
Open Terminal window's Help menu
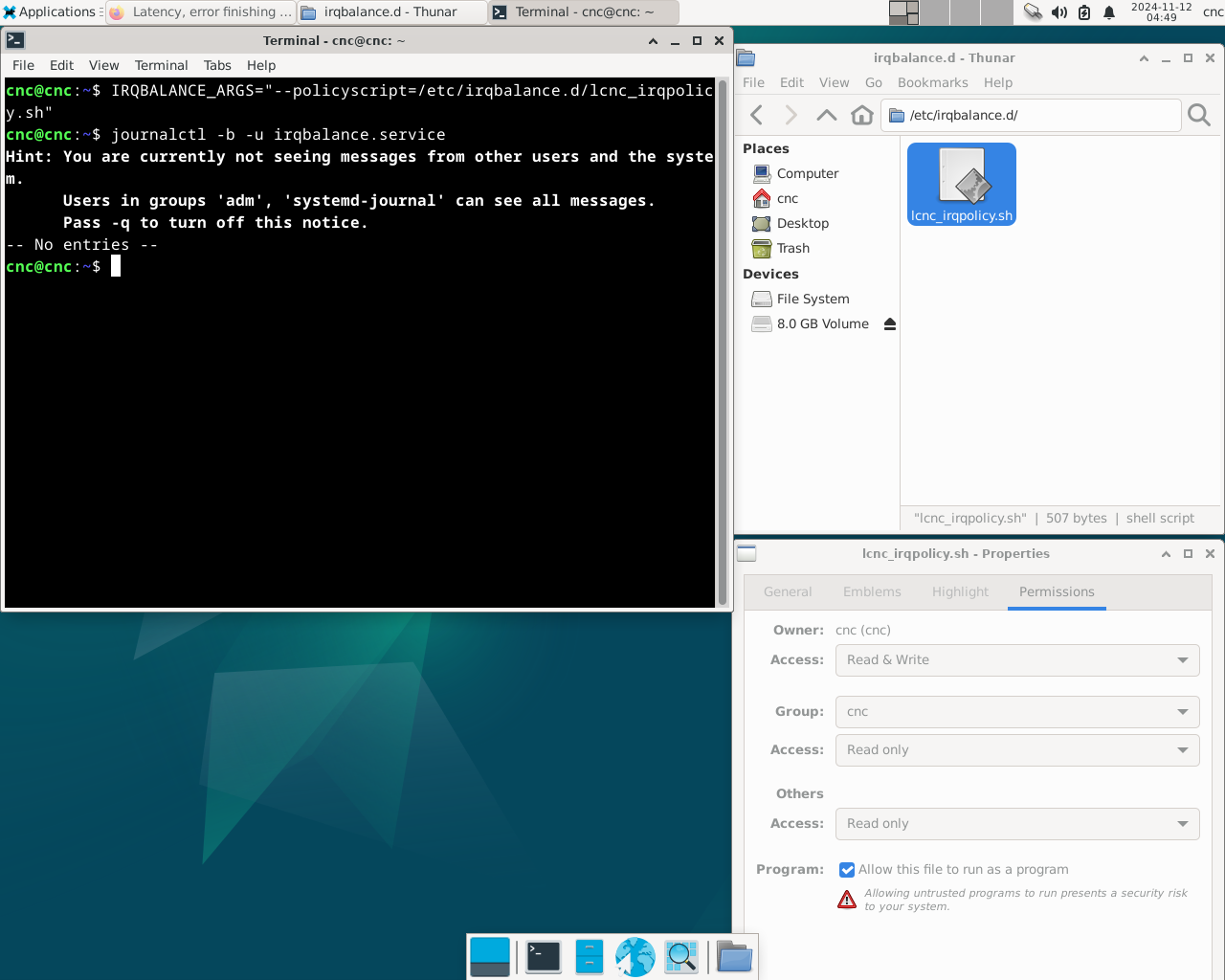click(x=261, y=65)
